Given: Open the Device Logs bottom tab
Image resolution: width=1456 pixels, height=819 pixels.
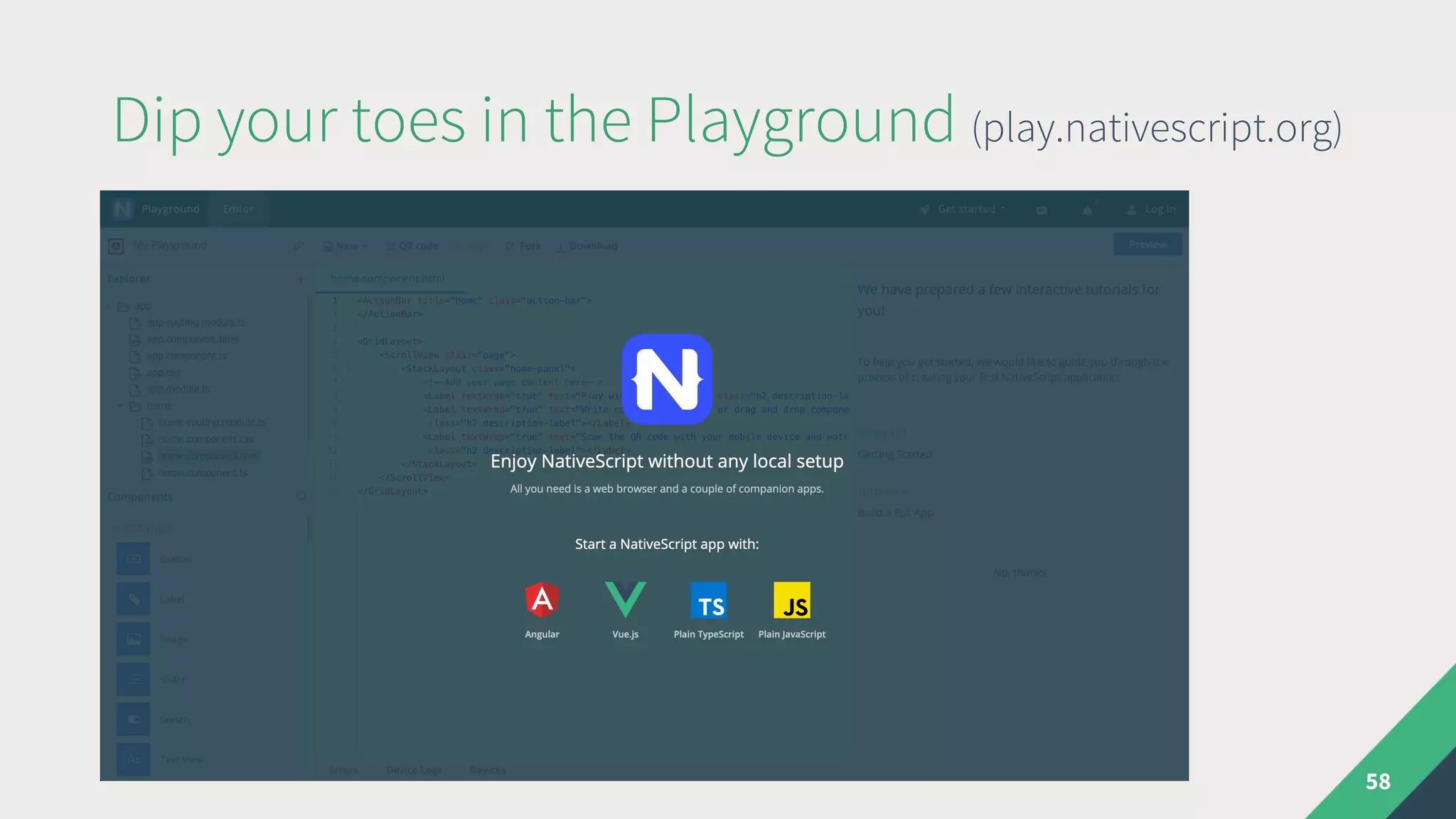Looking at the screenshot, I should pyautogui.click(x=414, y=770).
